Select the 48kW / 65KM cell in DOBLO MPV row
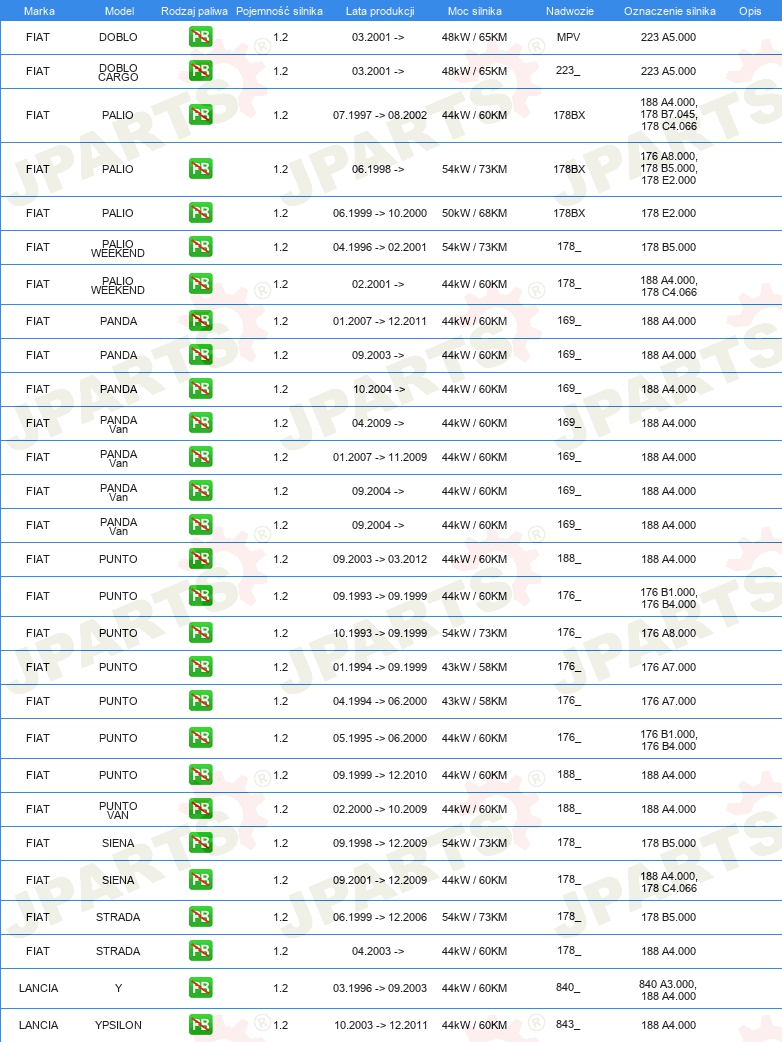782x1042 pixels. [x=474, y=37]
